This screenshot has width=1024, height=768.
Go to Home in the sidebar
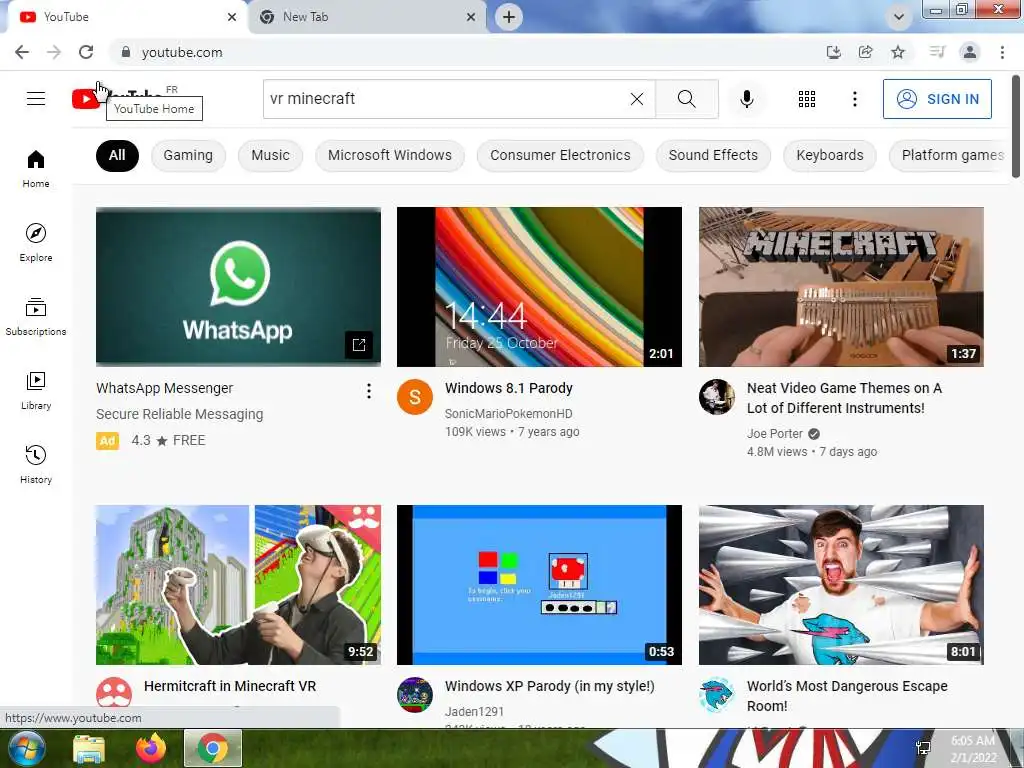36,168
